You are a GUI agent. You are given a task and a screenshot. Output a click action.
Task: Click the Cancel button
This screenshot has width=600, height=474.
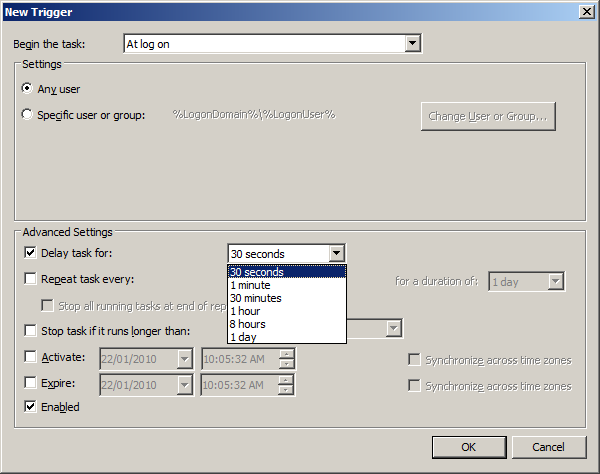coord(548,447)
